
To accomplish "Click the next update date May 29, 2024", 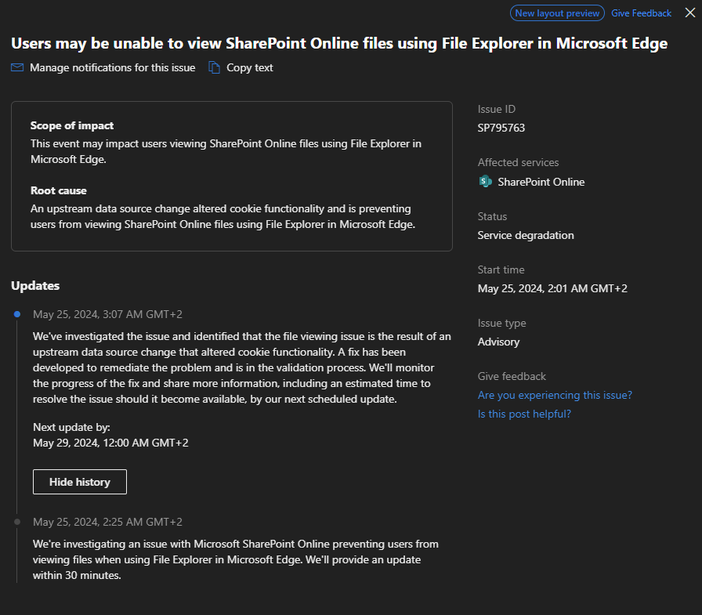I will (x=111, y=443).
